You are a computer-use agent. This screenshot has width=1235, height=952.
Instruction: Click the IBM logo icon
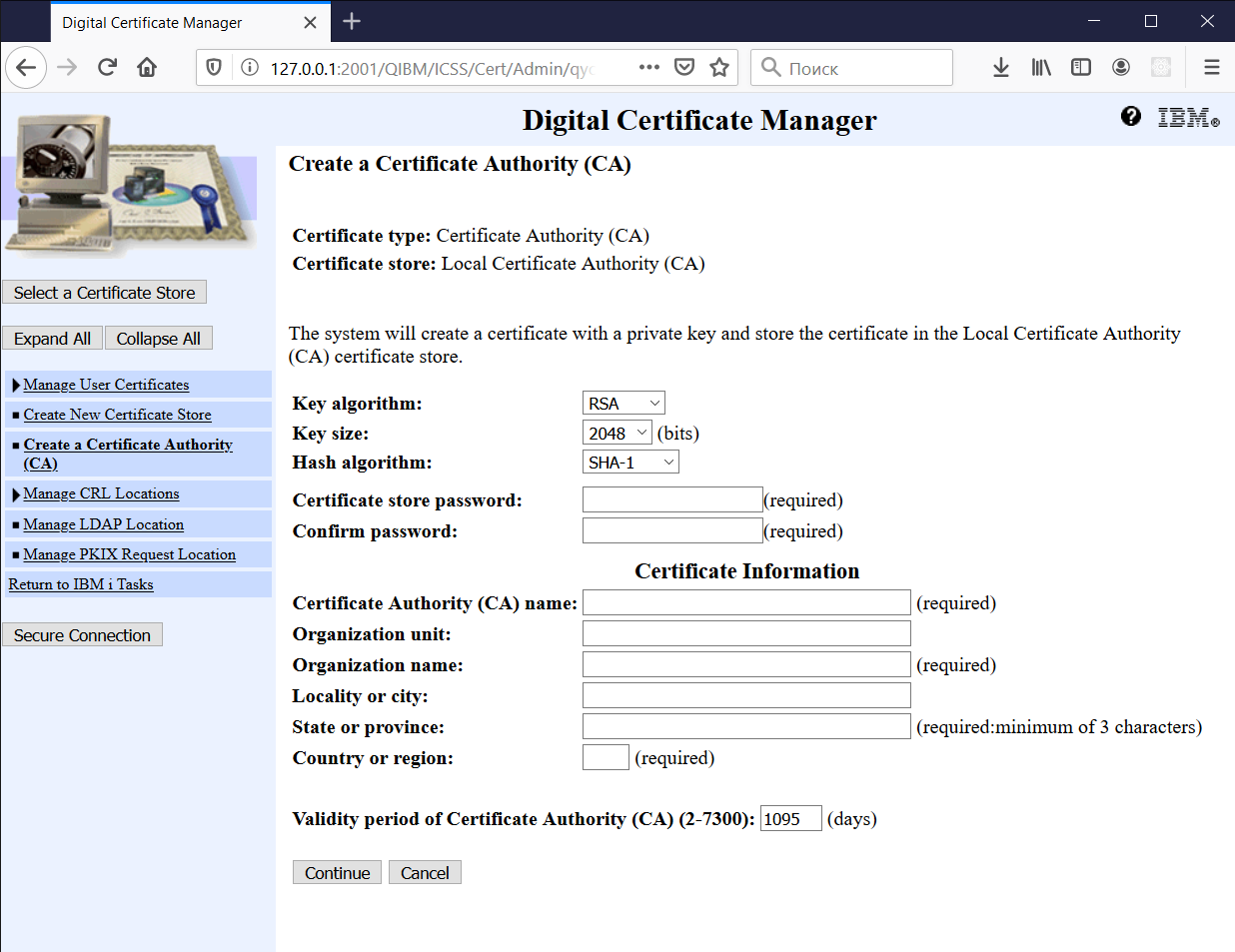pos(1188,118)
